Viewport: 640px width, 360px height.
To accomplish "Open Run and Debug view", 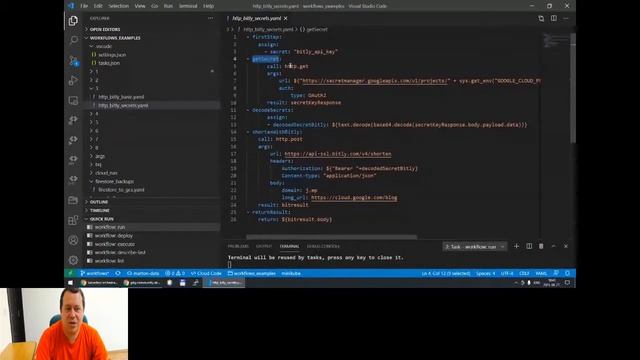I will 73,80.
